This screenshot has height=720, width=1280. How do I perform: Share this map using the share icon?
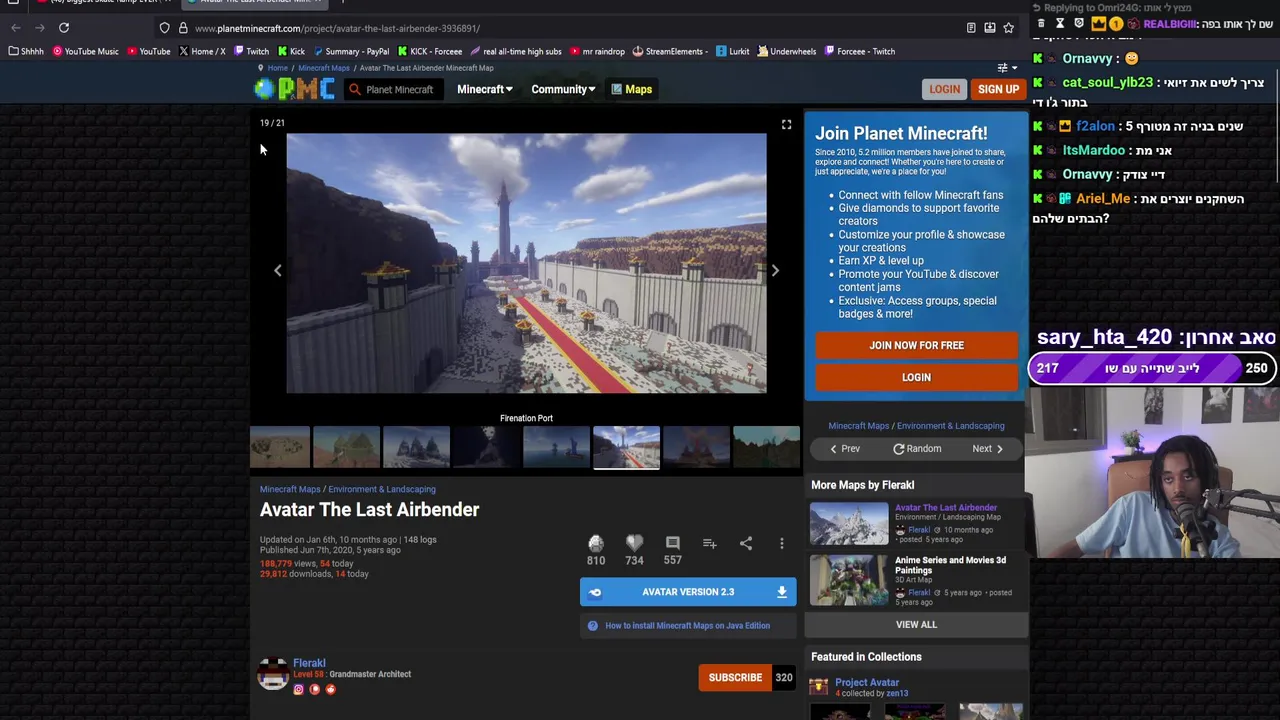click(746, 543)
